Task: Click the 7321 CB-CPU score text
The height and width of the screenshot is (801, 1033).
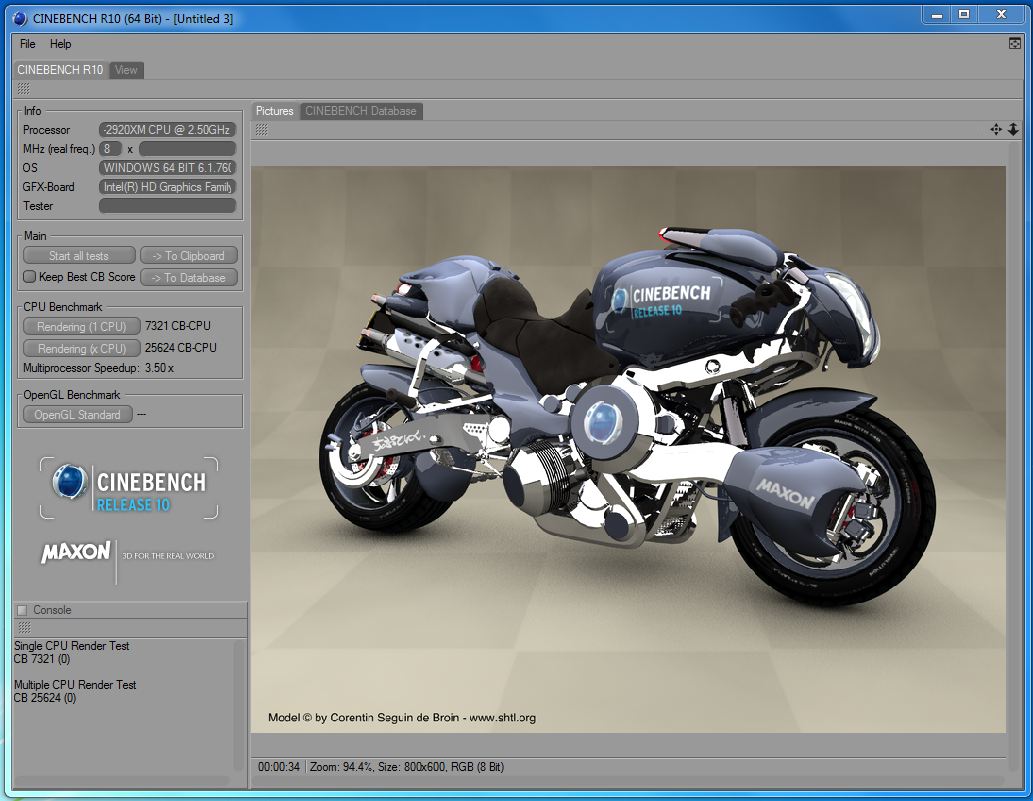Action: coord(178,326)
